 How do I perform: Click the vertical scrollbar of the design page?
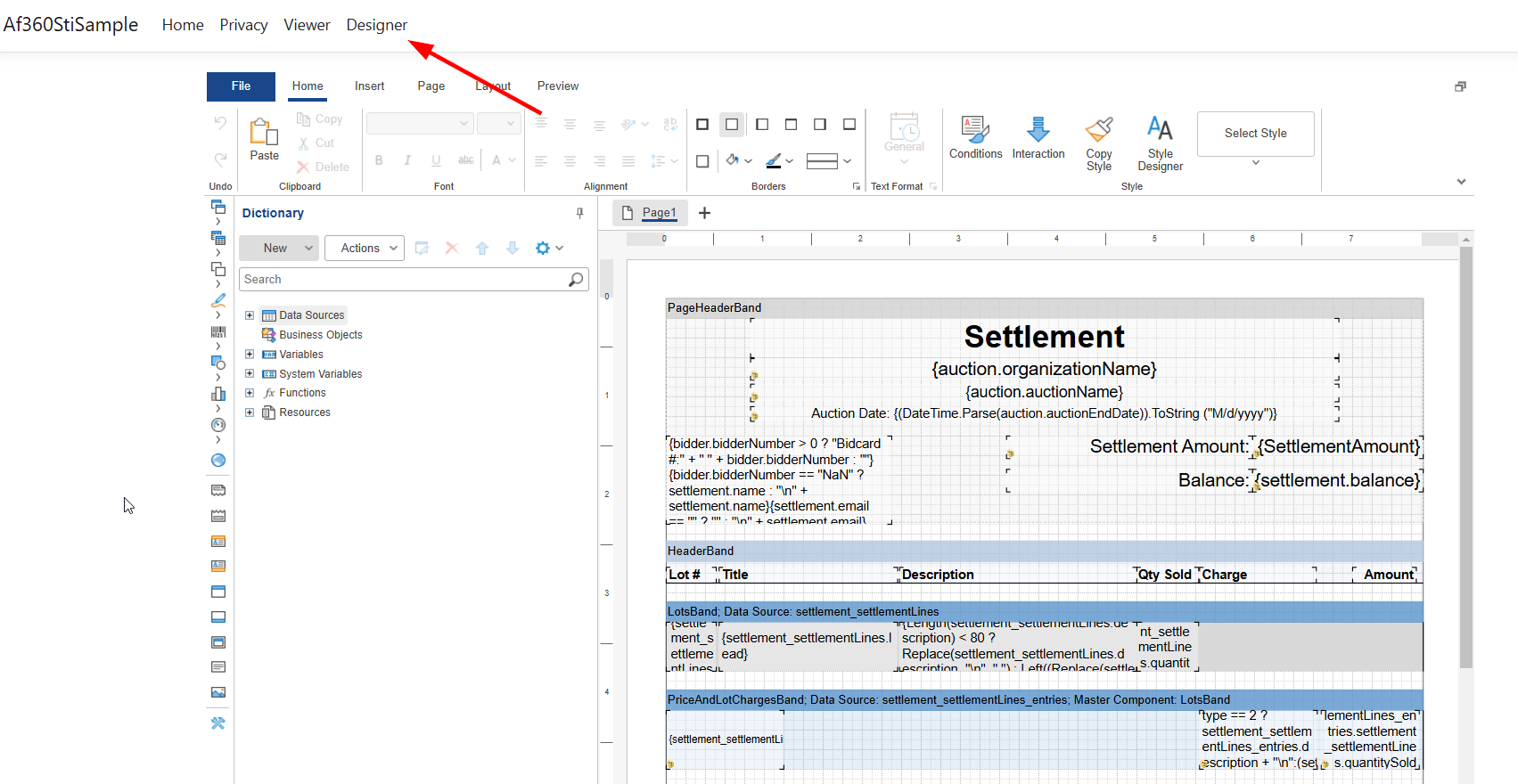[1466, 459]
